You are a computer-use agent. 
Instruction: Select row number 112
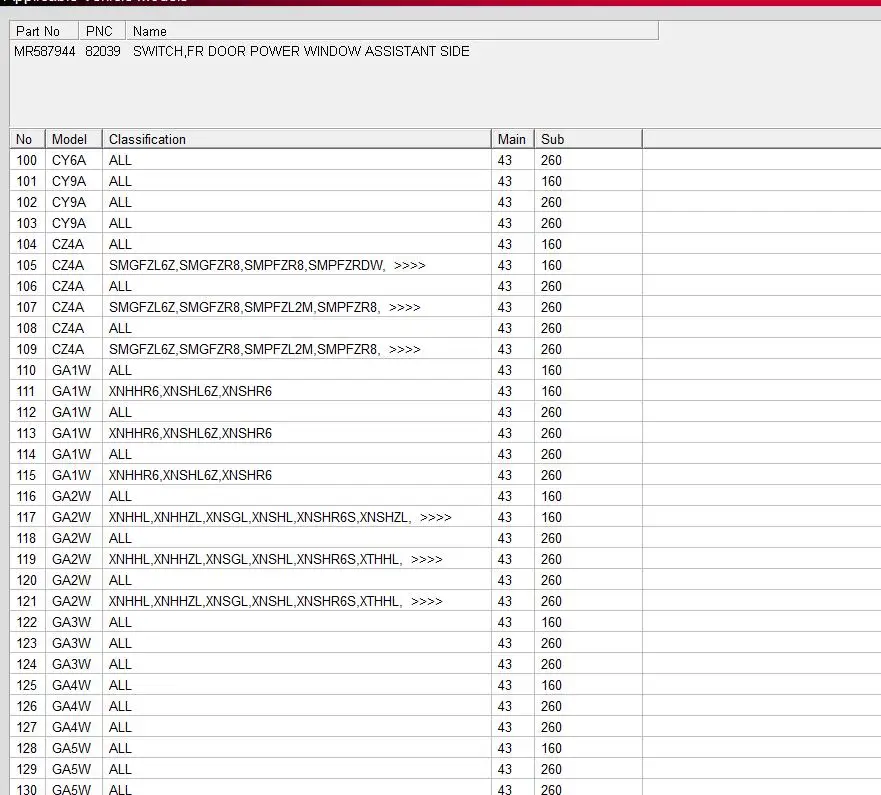(x=26, y=412)
